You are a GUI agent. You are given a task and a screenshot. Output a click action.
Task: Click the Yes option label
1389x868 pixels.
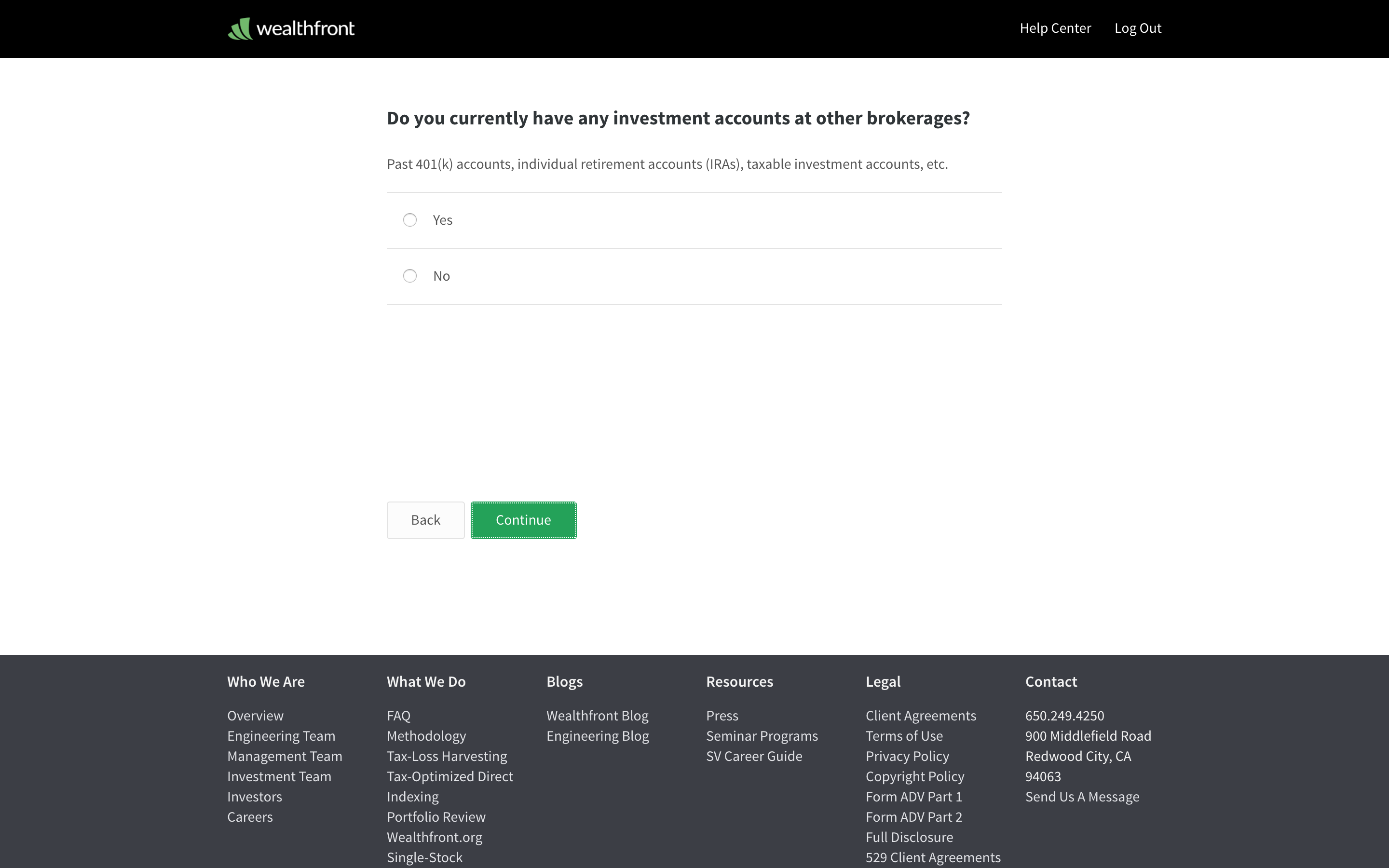pyautogui.click(x=443, y=220)
